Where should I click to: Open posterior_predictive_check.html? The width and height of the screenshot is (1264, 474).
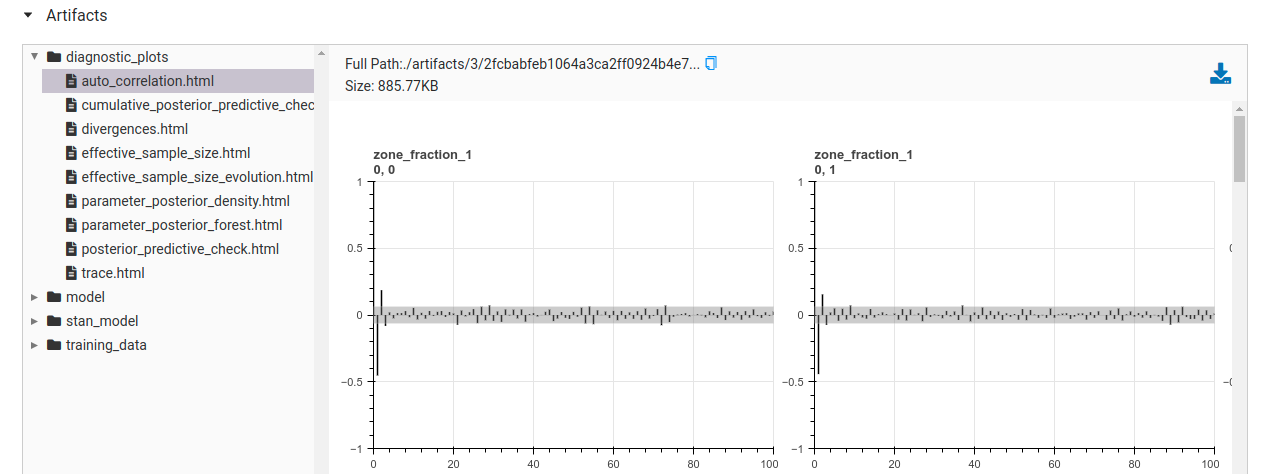click(x=180, y=249)
